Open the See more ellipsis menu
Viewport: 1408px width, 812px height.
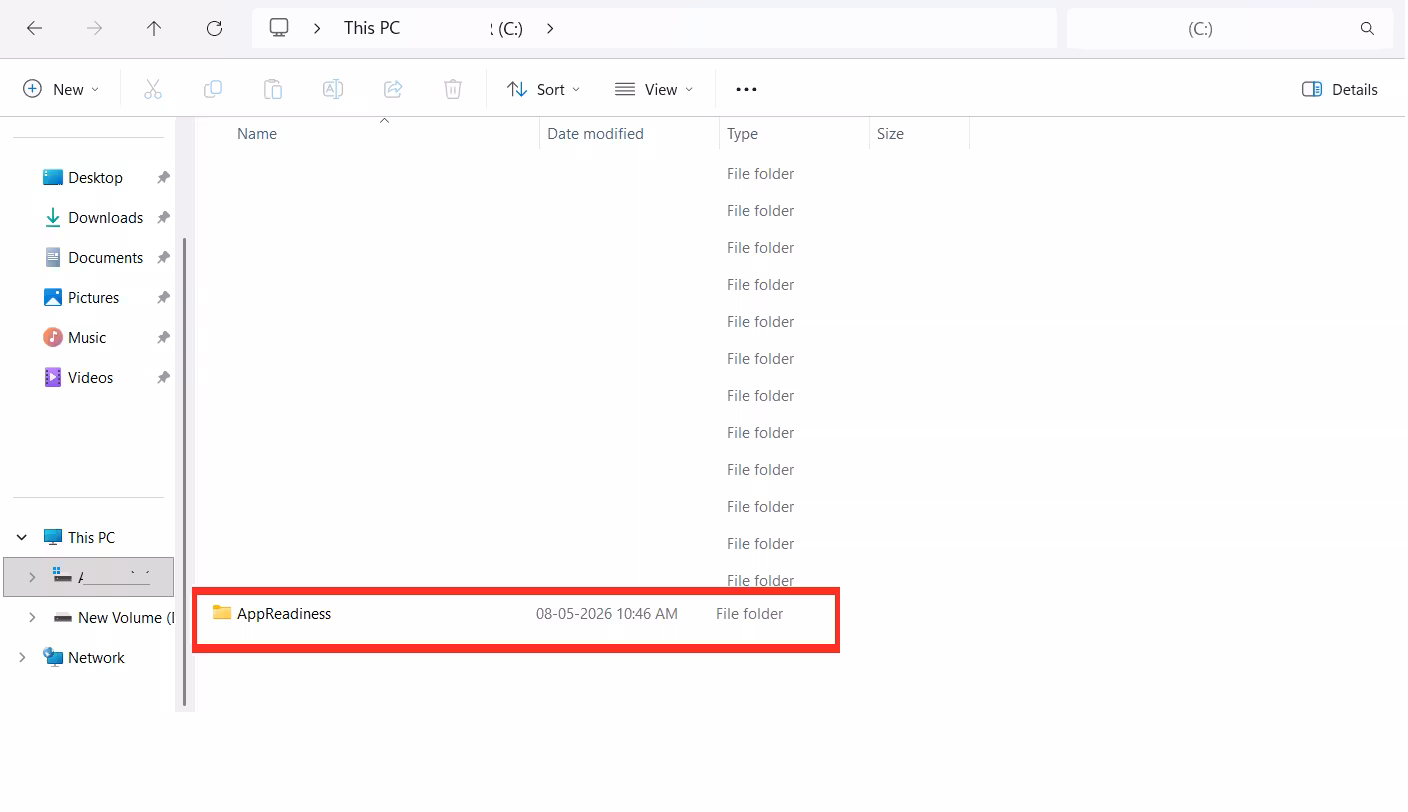pos(746,89)
